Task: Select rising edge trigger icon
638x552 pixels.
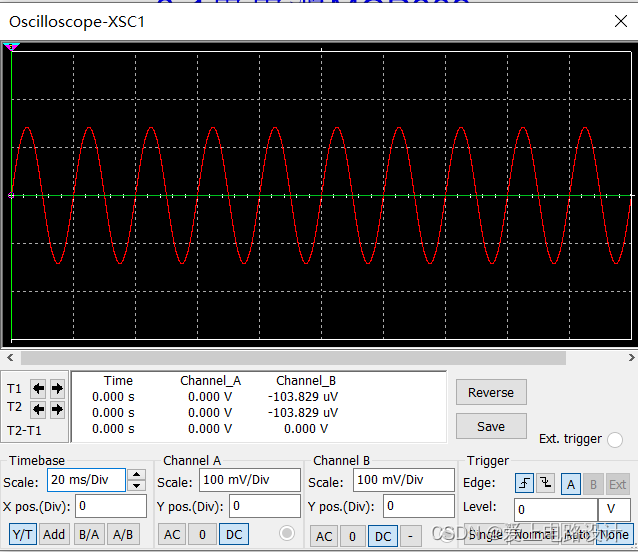Action: point(524,484)
